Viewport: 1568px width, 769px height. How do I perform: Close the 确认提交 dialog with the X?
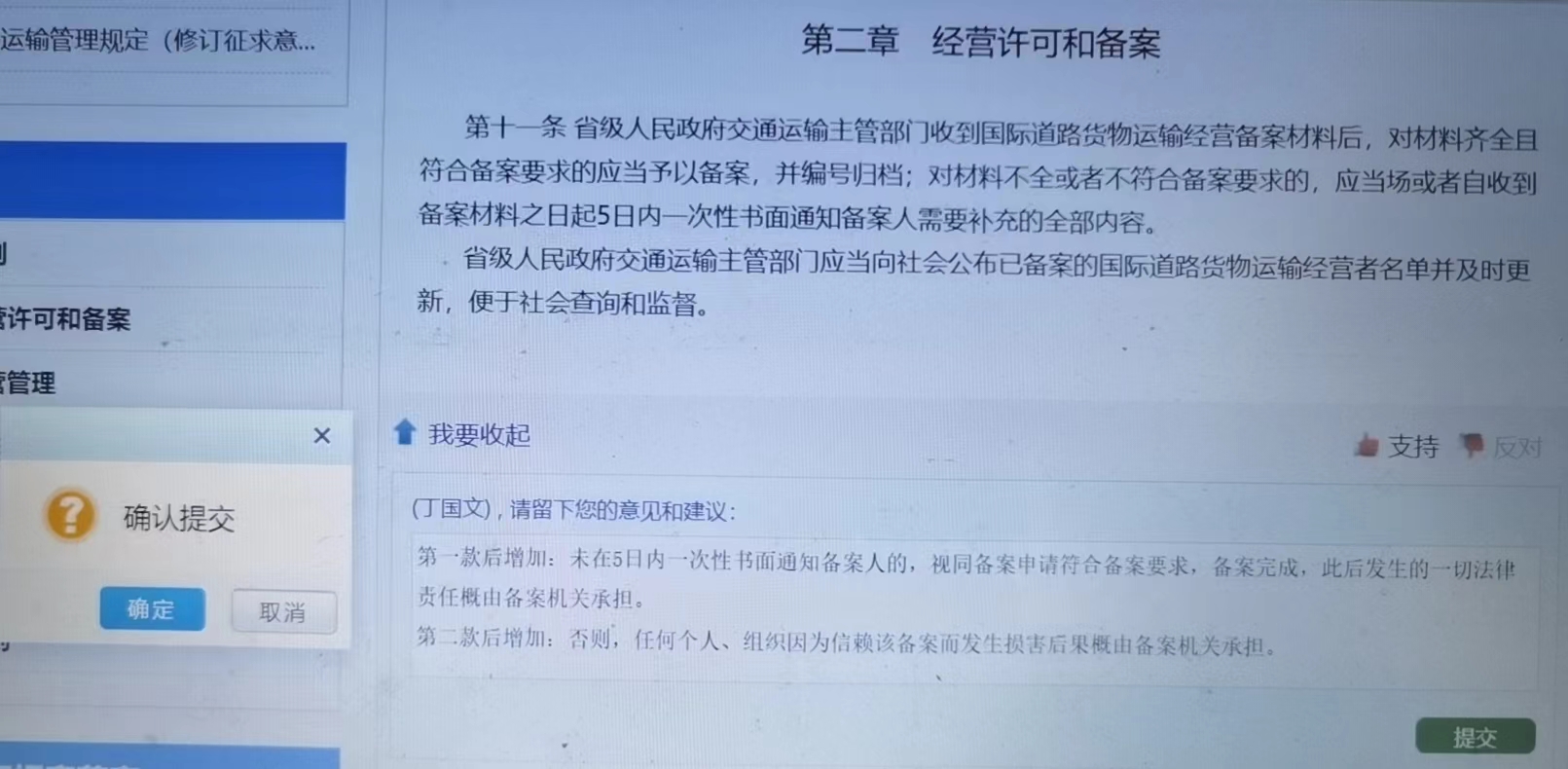tap(322, 436)
